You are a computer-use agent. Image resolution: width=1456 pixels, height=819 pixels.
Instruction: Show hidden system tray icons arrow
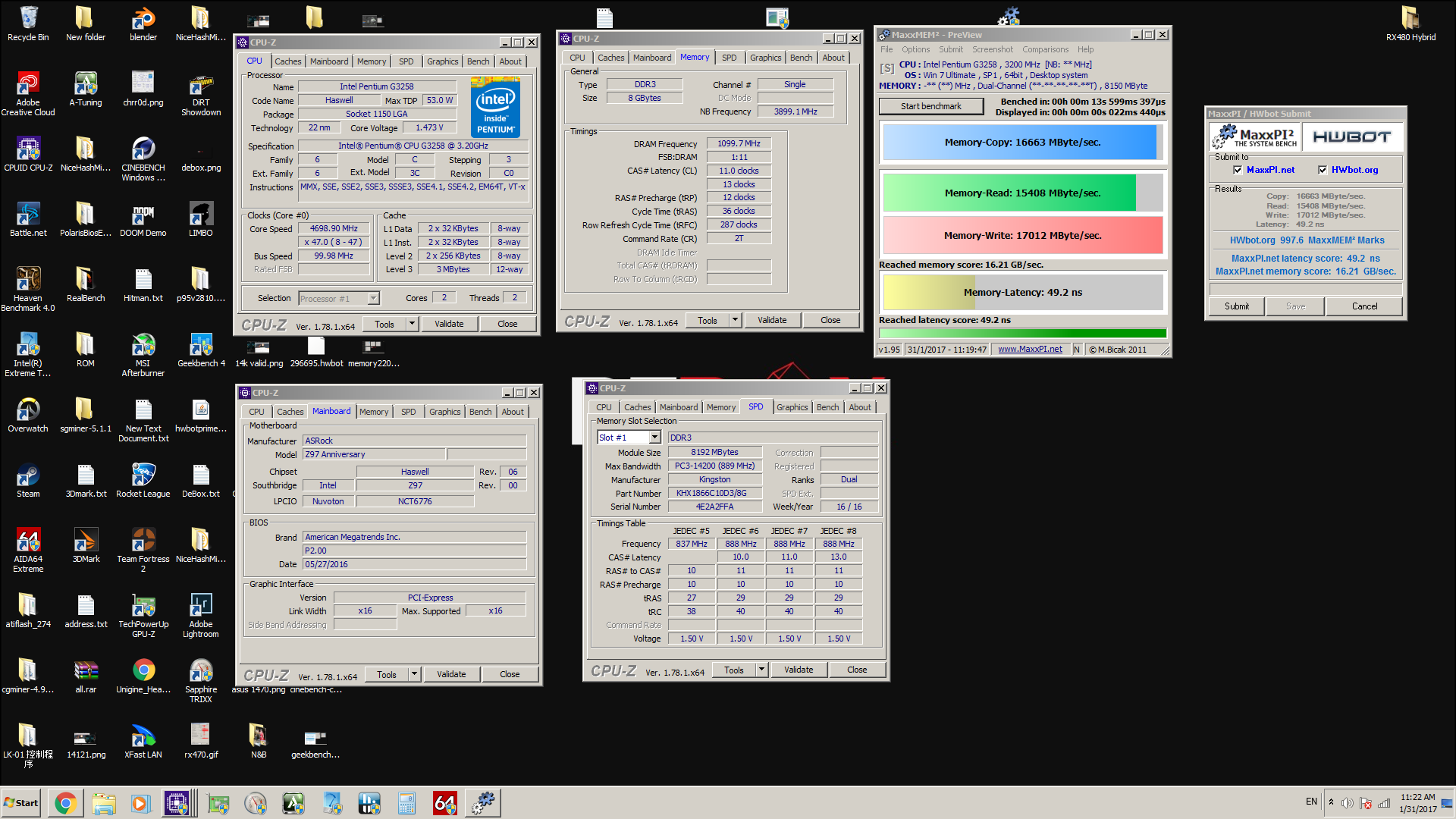pos(1331,802)
